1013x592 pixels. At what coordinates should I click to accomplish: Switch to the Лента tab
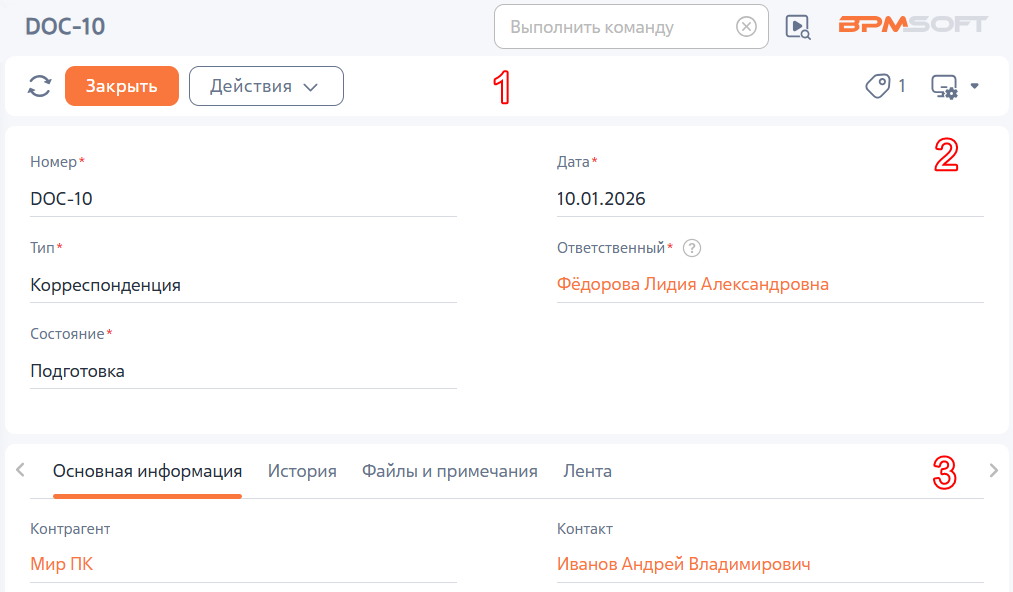587,471
